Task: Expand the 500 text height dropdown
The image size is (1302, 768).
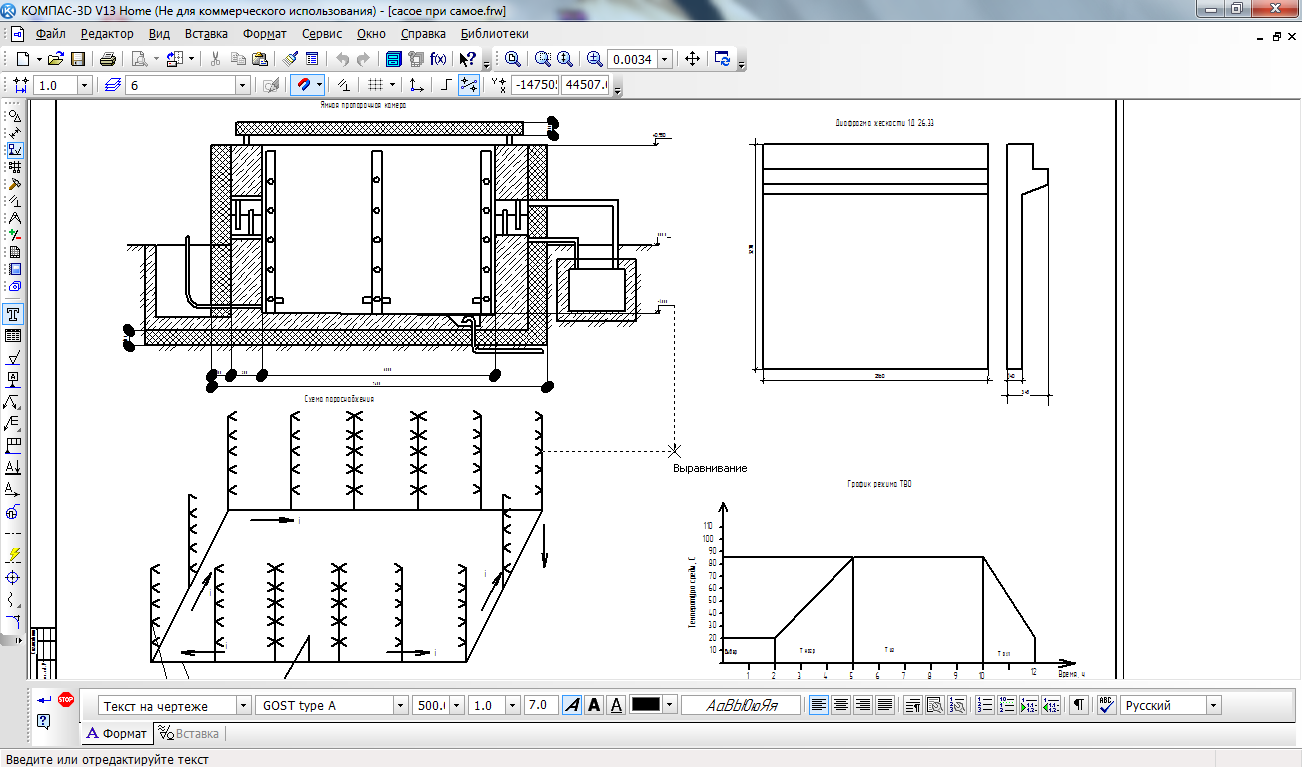Action: 458,705
